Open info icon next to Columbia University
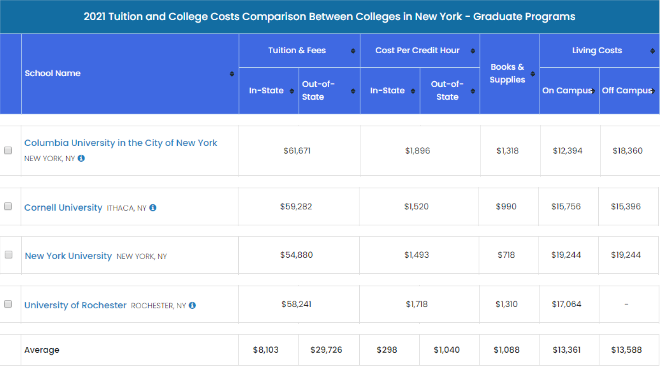The image size is (662, 370). (x=81, y=158)
